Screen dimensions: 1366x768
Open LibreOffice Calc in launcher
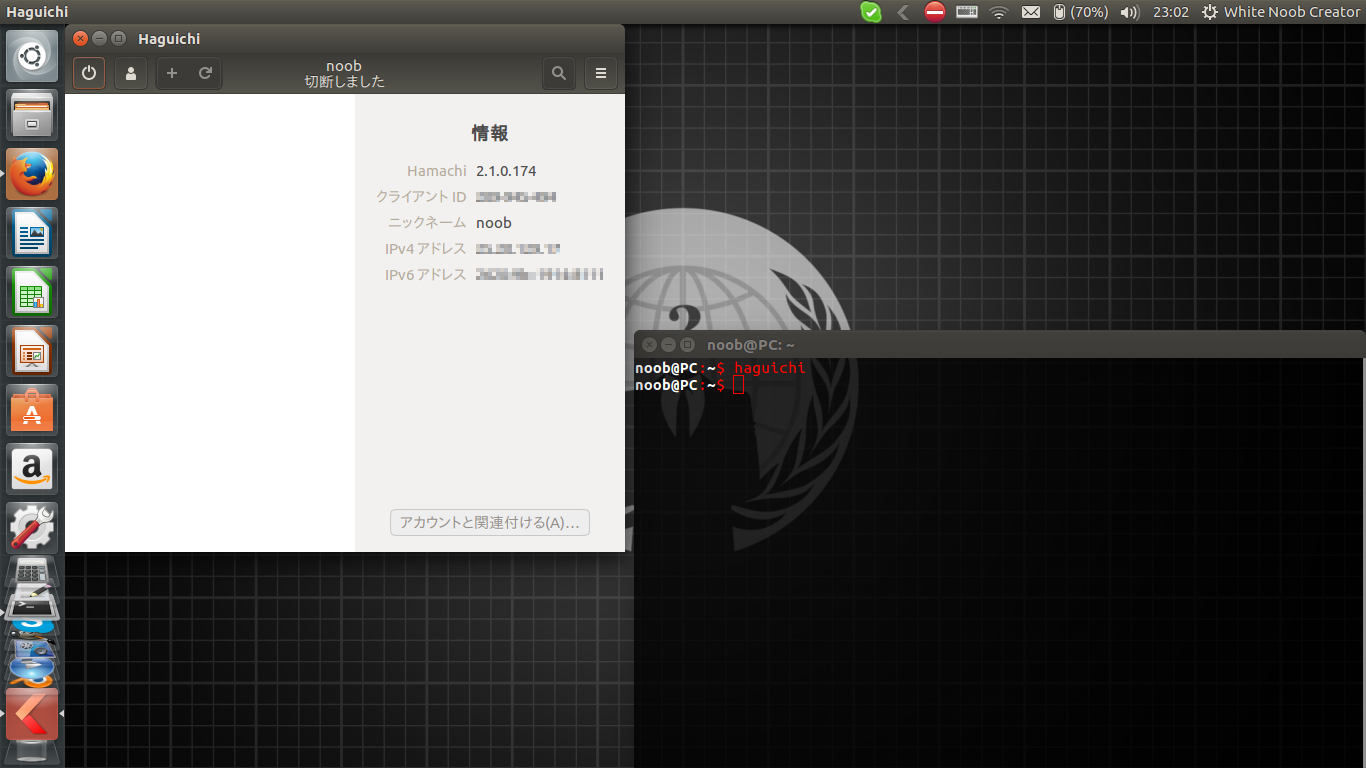point(32,291)
